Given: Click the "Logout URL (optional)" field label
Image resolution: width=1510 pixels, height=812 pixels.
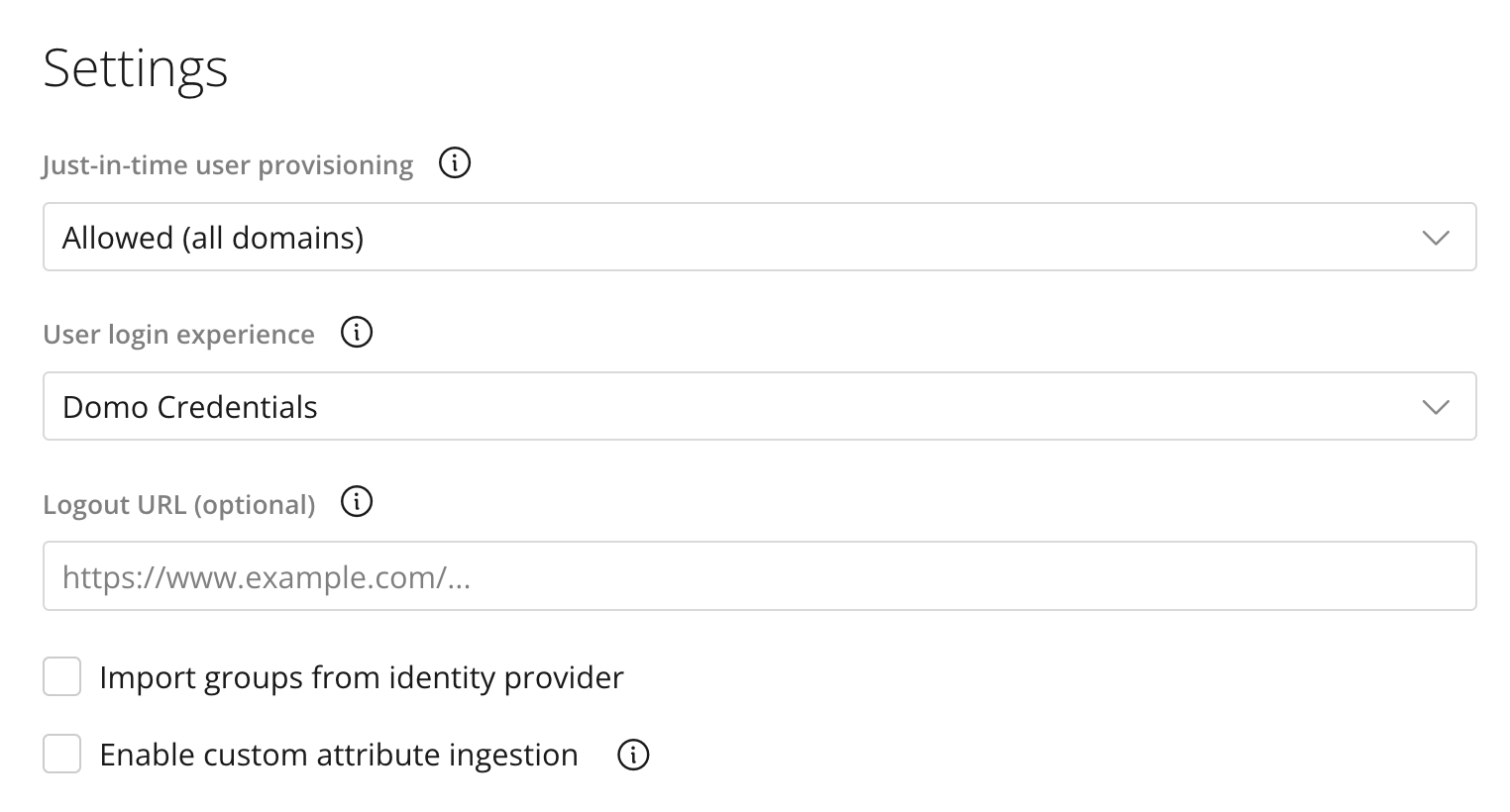Looking at the screenshot, I should pos(178,504).
